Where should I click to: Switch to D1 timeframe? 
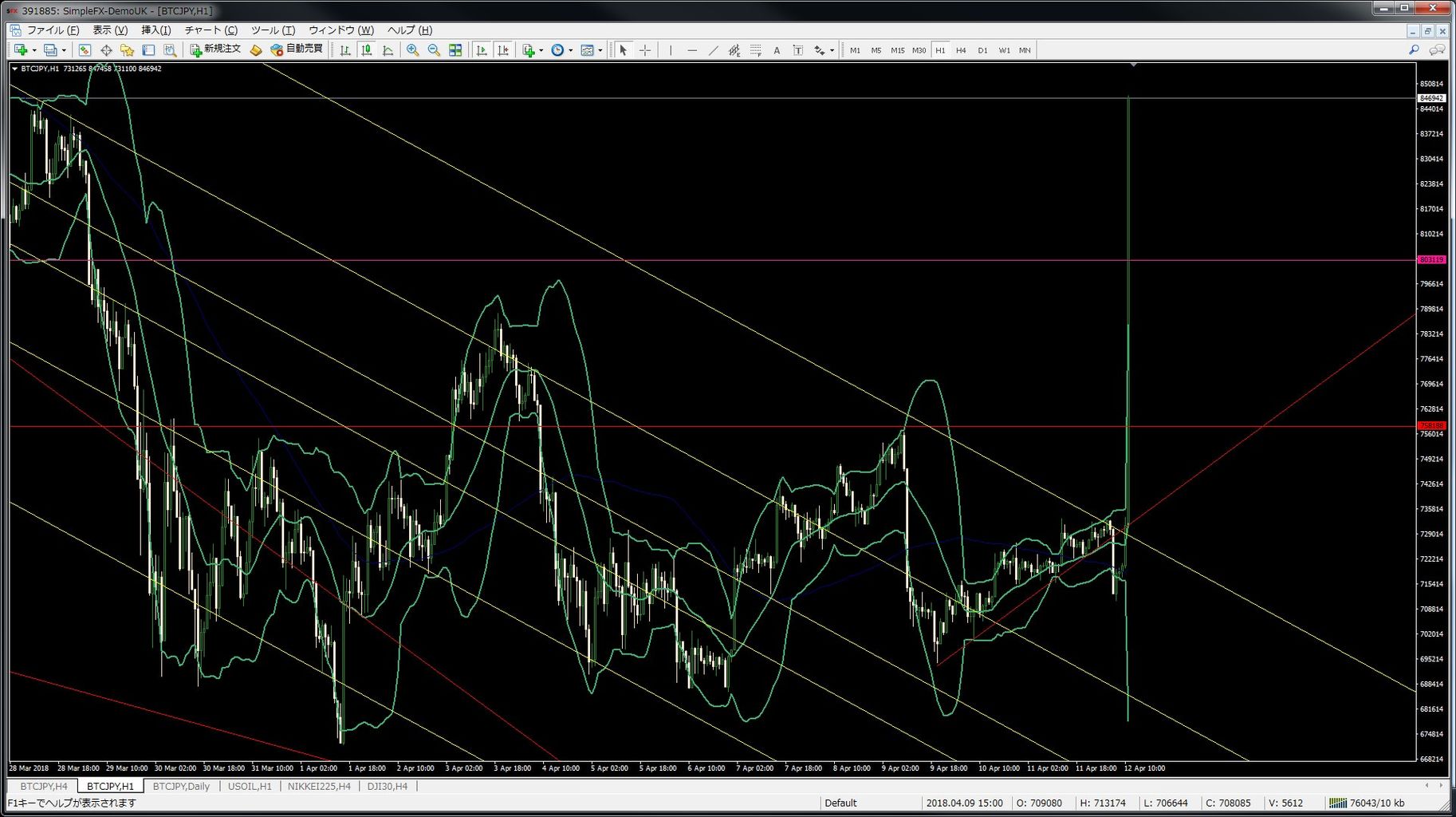(x=982, y=50)
